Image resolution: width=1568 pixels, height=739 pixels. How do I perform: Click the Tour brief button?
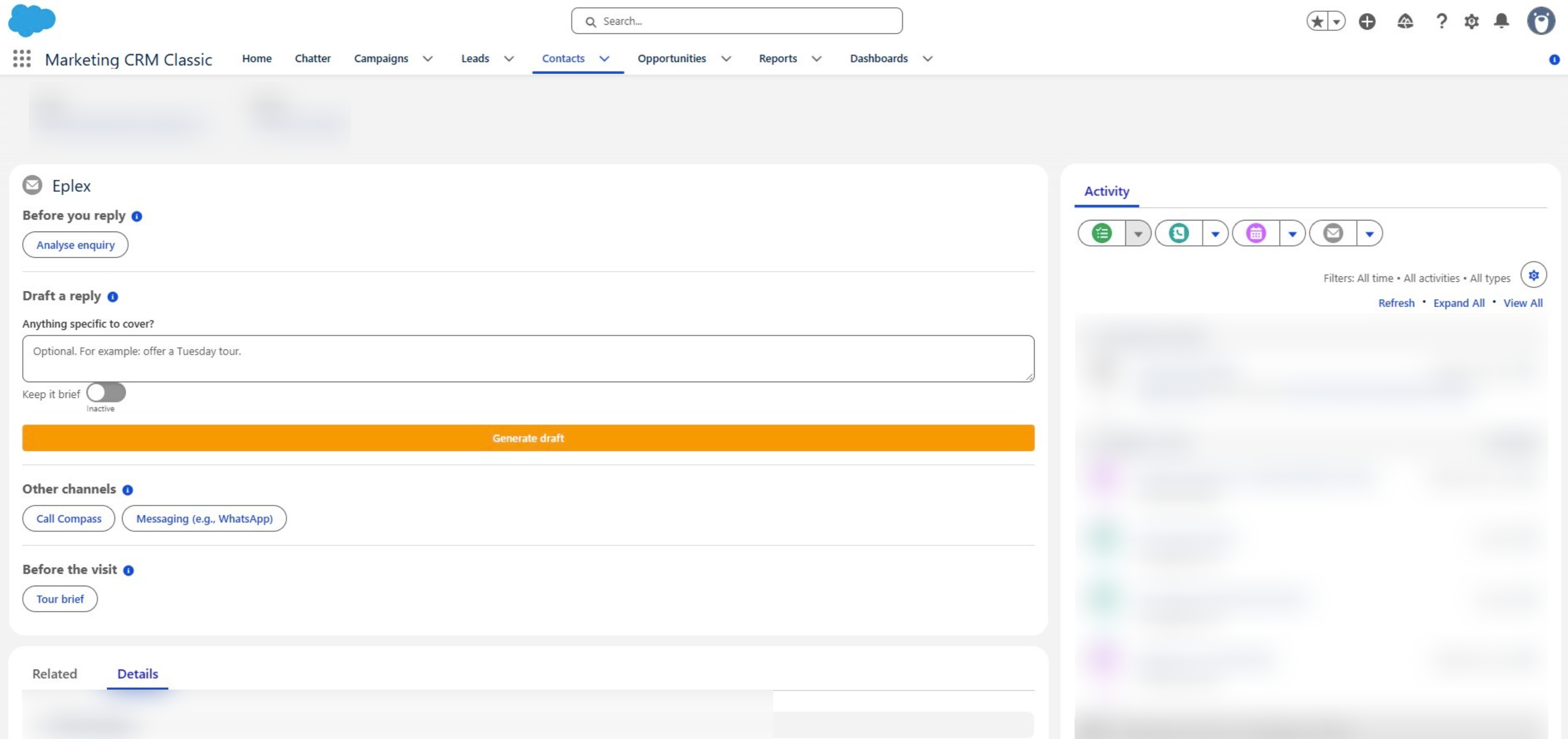point(60,599)
